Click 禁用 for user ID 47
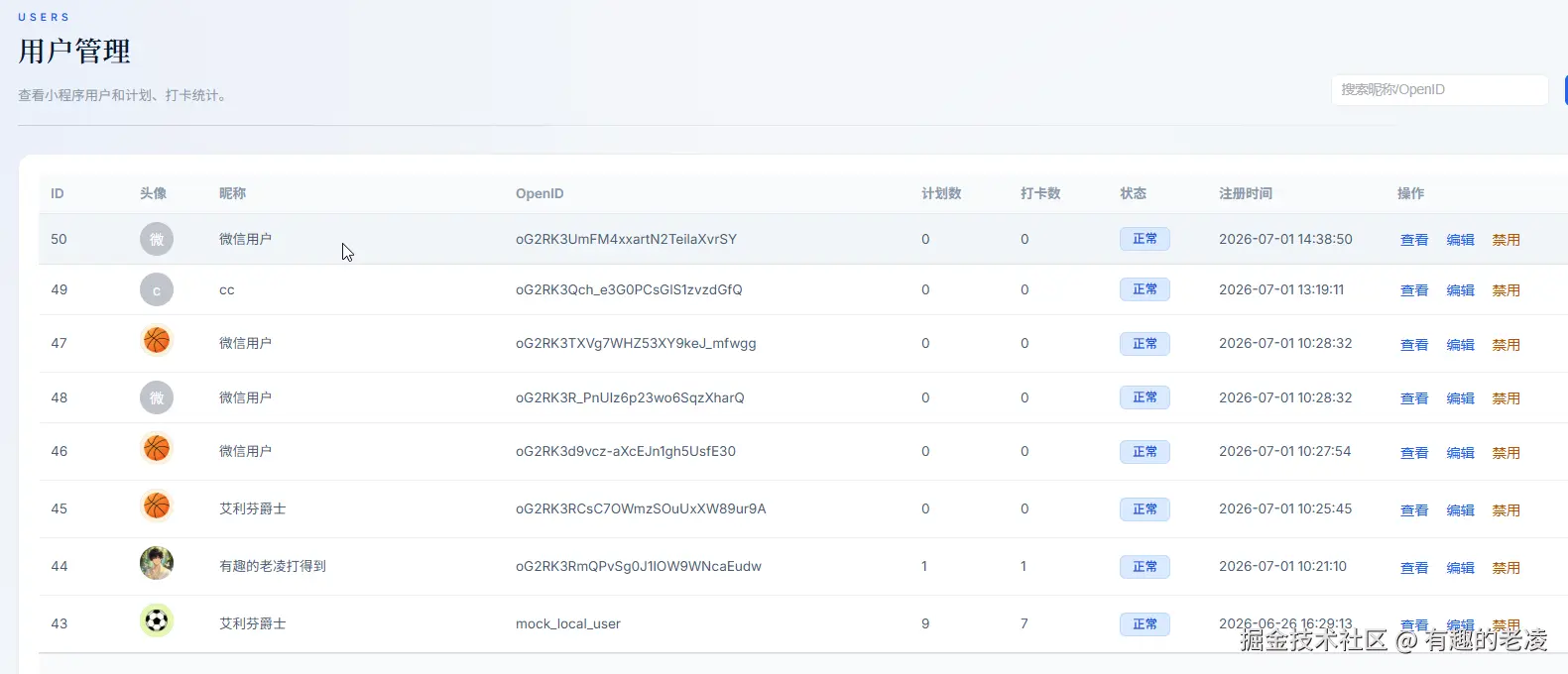The image size is (1568, 674). pyautogui.click(x=1506, y=345)
